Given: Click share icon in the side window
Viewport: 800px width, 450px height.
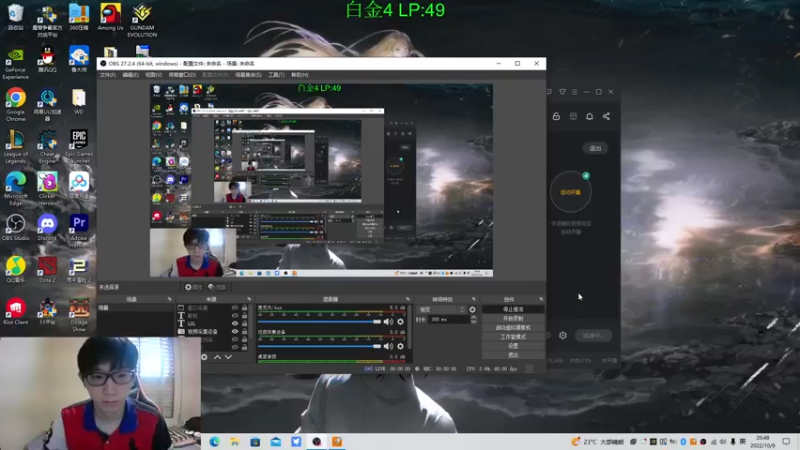Looking at the screenshot, I should pyautogui.click(x=606, y=116).
